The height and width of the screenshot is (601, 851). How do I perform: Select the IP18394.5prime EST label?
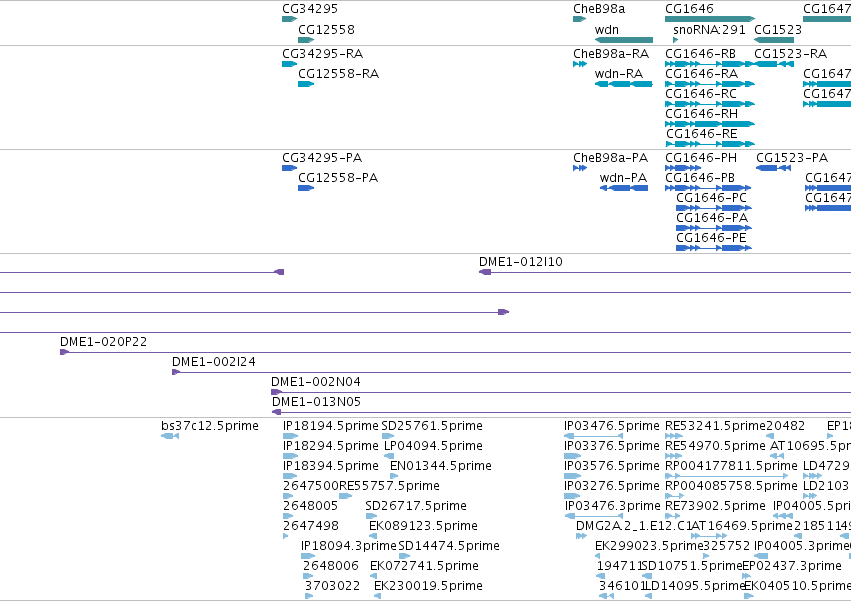coord(331,466)
